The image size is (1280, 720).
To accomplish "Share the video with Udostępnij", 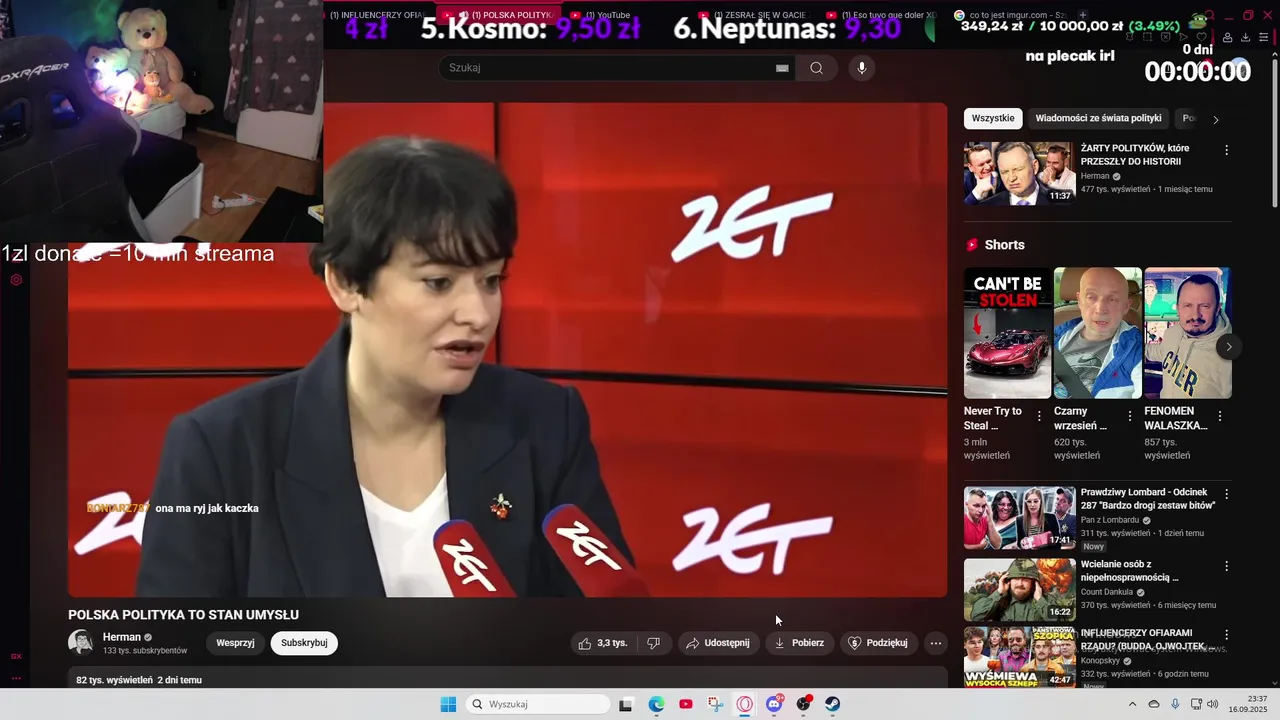I will [x=718, y=643].
